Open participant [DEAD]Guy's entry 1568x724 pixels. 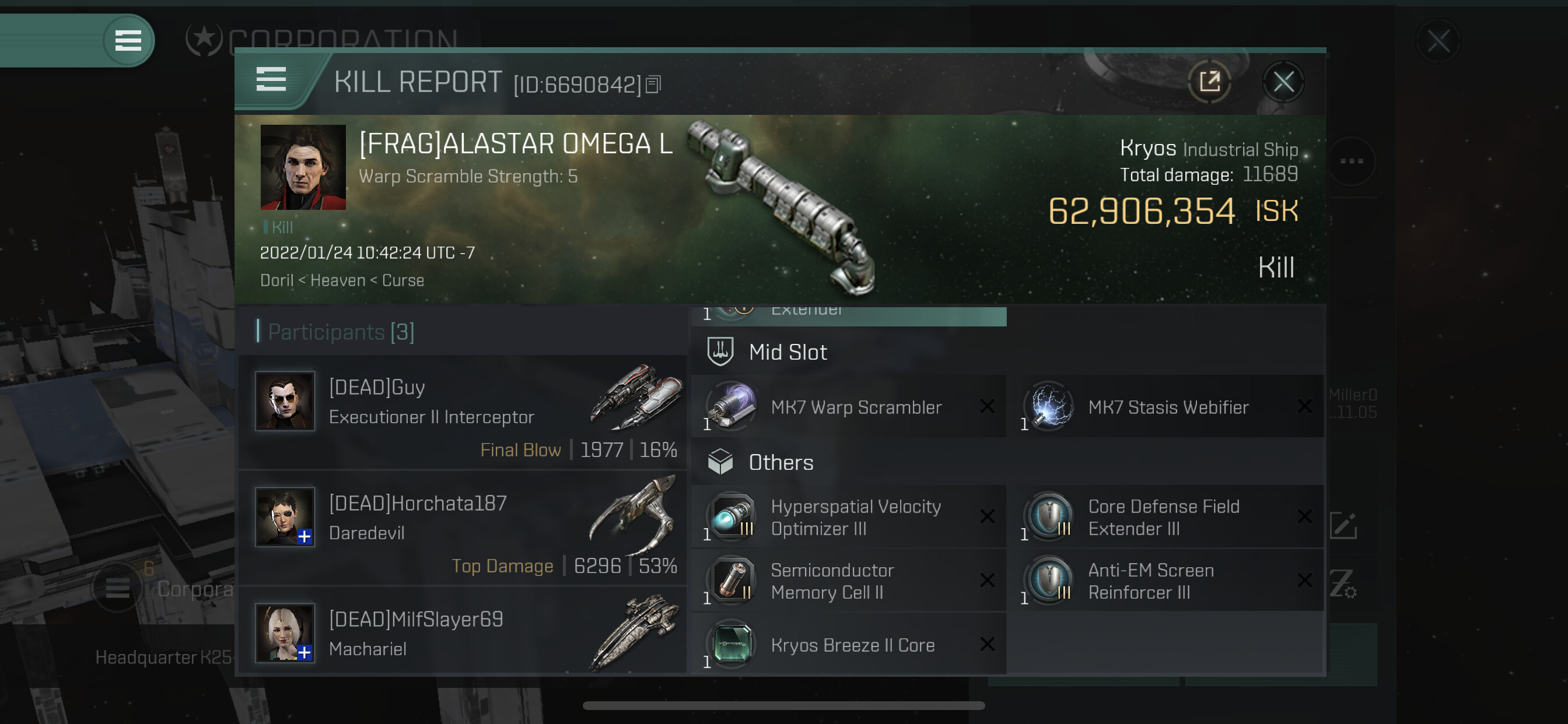coord(463,412)
